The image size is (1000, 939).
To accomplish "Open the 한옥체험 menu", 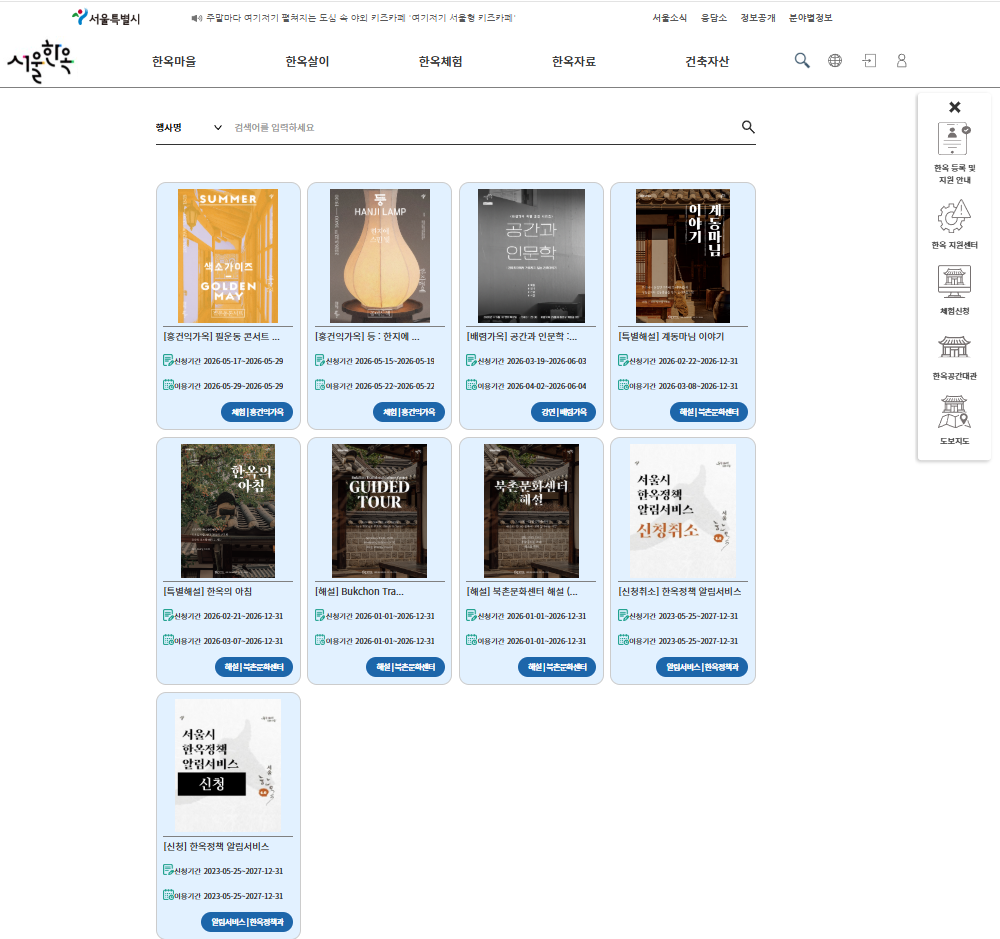I will tap(441, 61).
